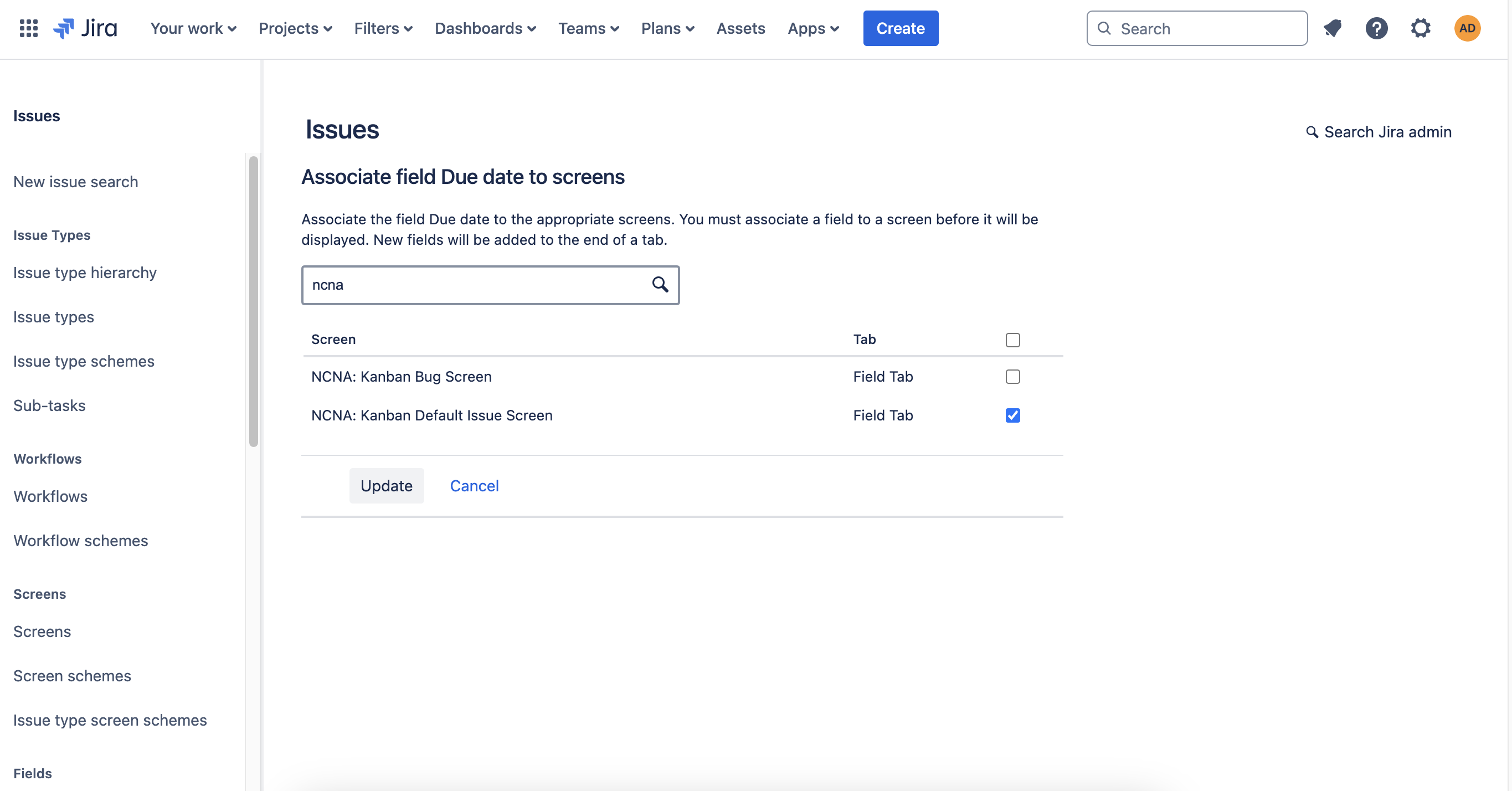Screen dimensions: 1512x791
Task: Click the Jira logo
Action: pyautogui.click(x=86, y=28)
